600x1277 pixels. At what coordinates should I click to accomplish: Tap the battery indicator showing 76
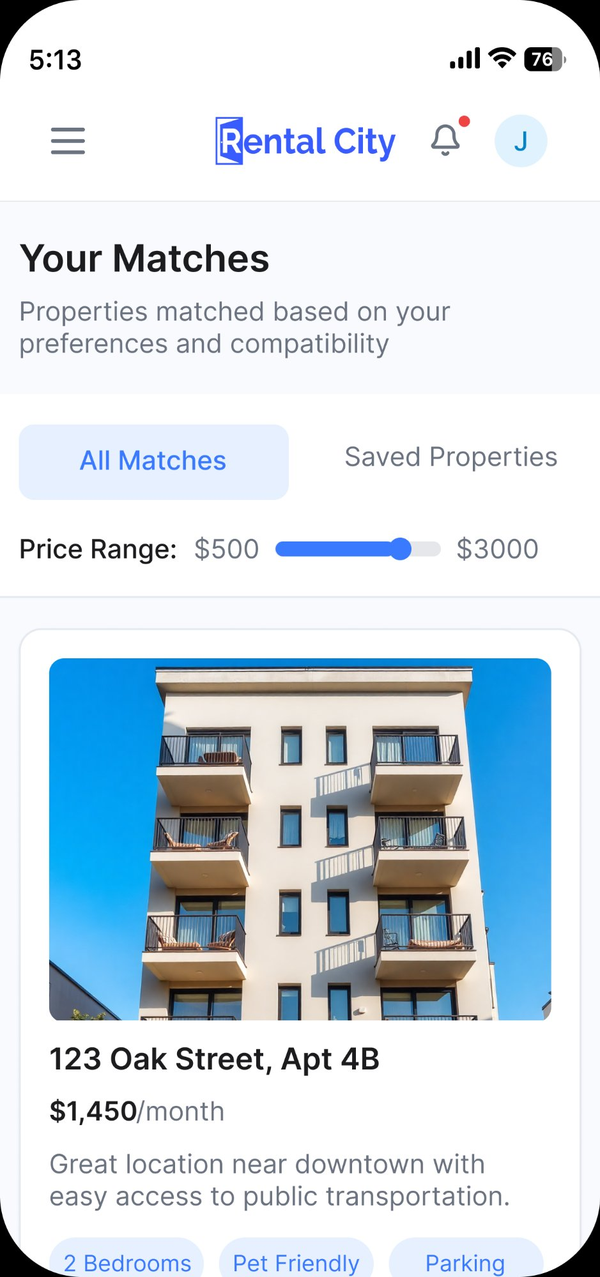(544, 59)
